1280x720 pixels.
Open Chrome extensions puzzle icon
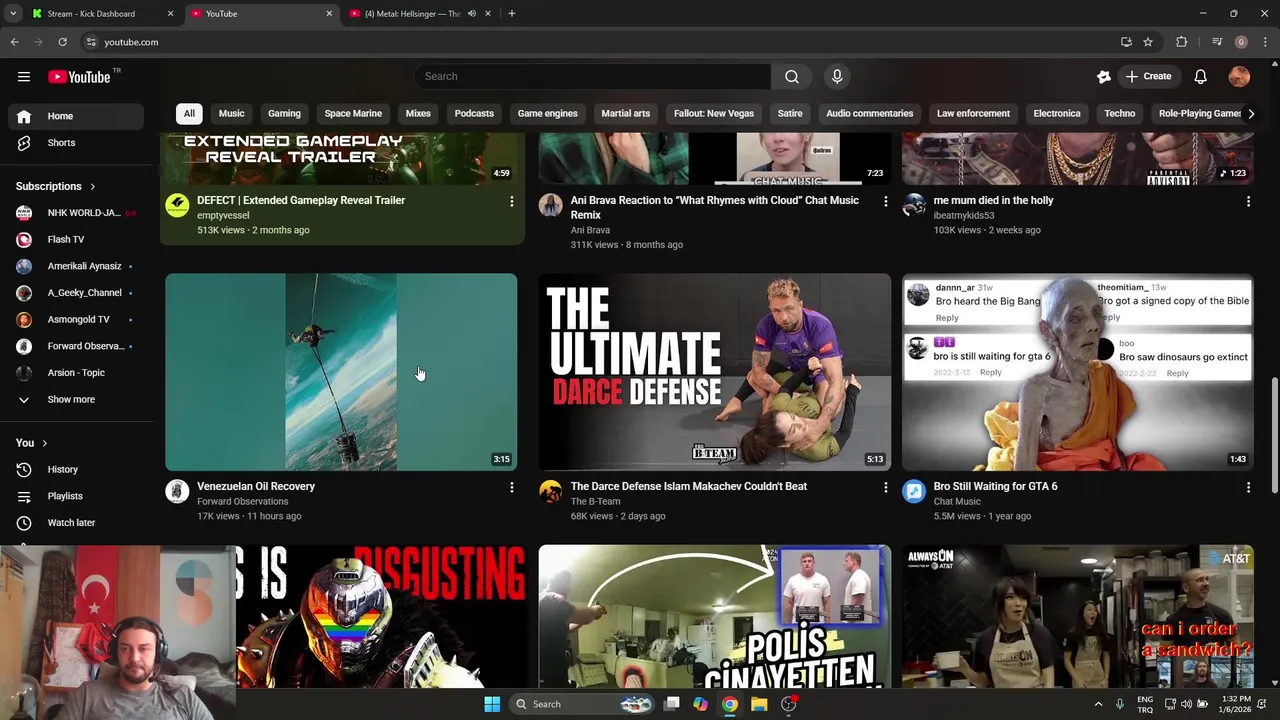(1182, 42)
